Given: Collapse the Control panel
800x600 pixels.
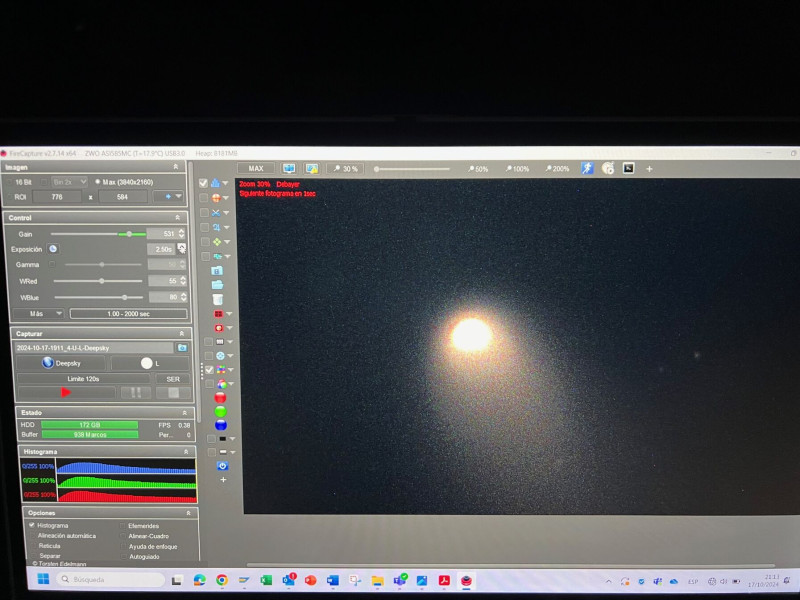Looking at the screenshot, I should pos(178,217).
